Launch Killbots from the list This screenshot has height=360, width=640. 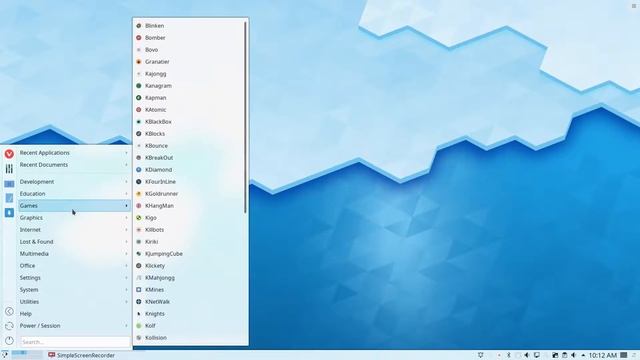point(189,230)
